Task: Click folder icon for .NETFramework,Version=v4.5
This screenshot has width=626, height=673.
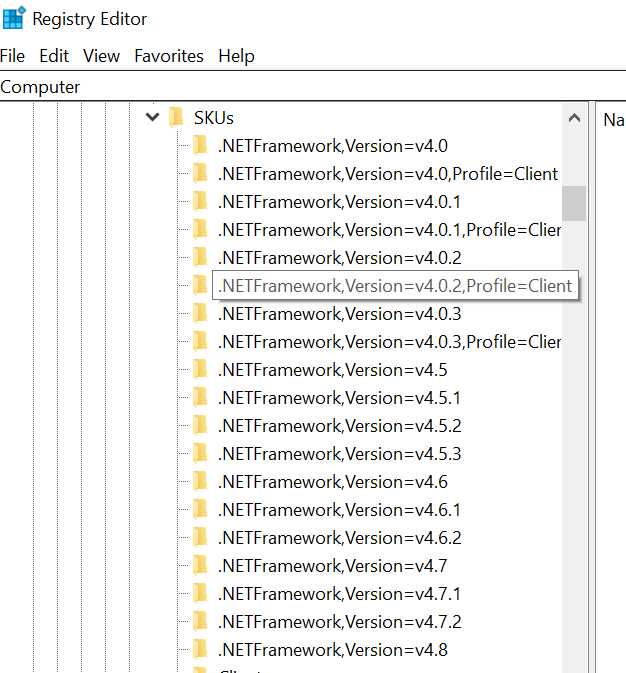Action: point(201,370)
